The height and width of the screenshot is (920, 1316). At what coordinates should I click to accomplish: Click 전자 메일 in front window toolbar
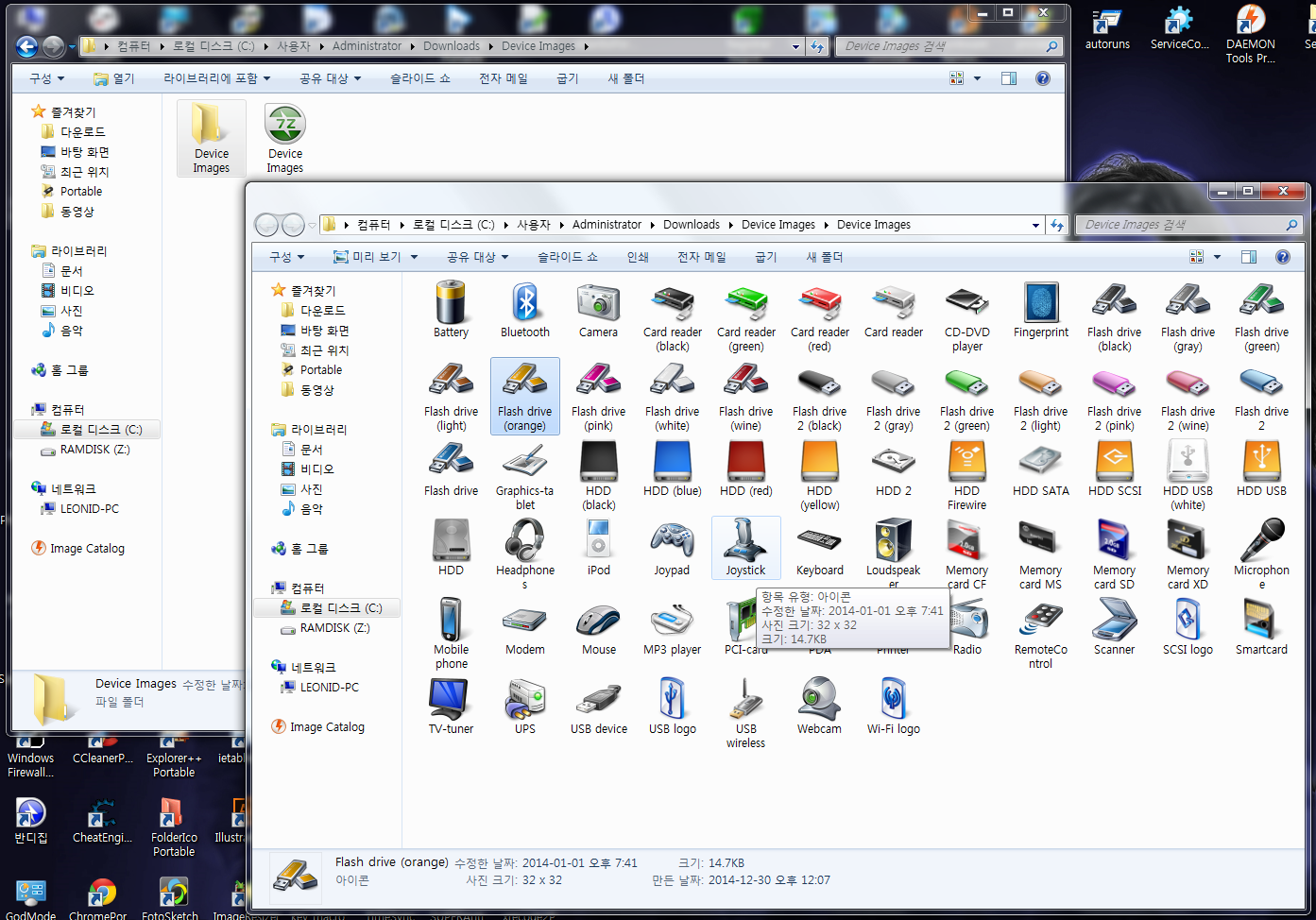pos(702,257)
